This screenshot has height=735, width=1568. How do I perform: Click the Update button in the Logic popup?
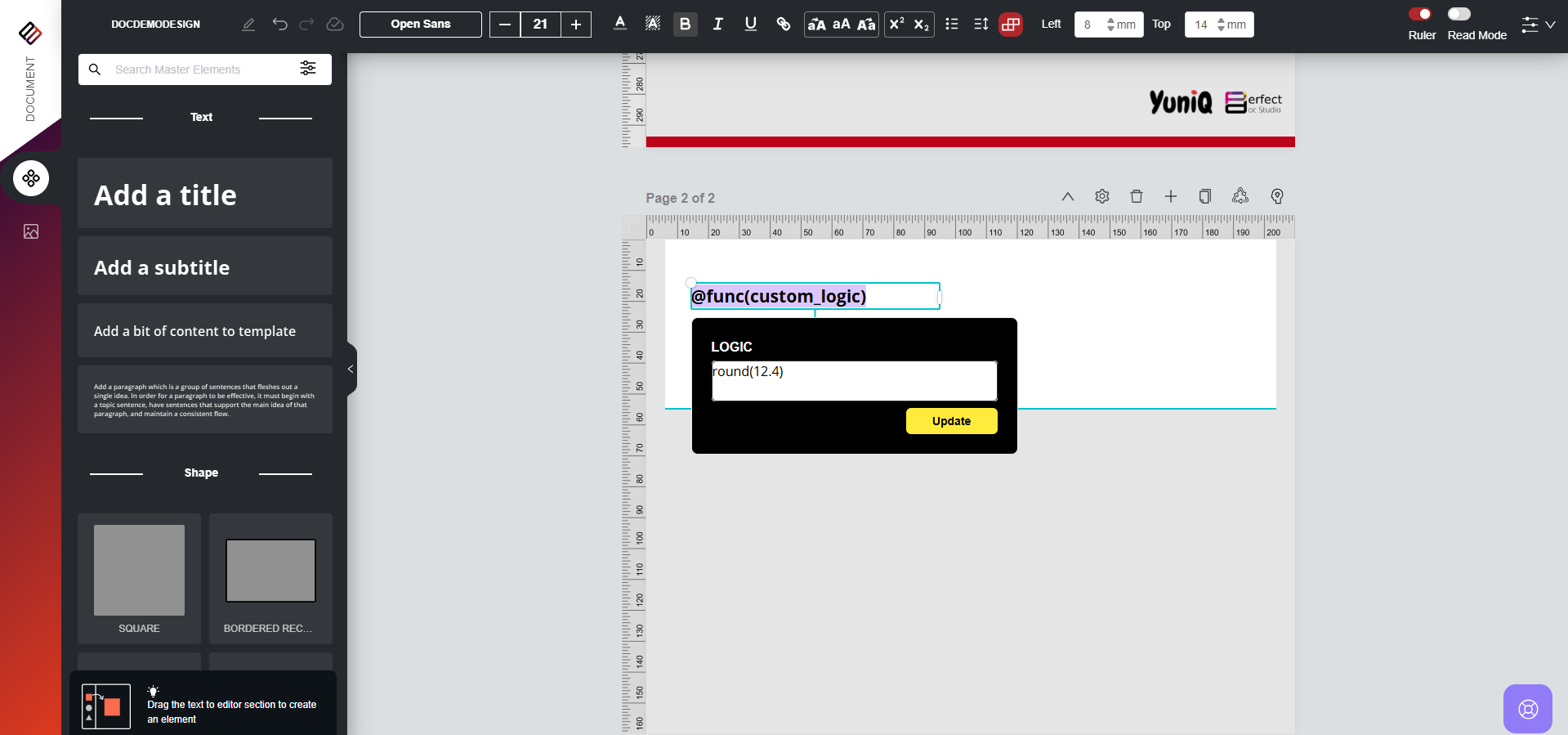point(951,421)
